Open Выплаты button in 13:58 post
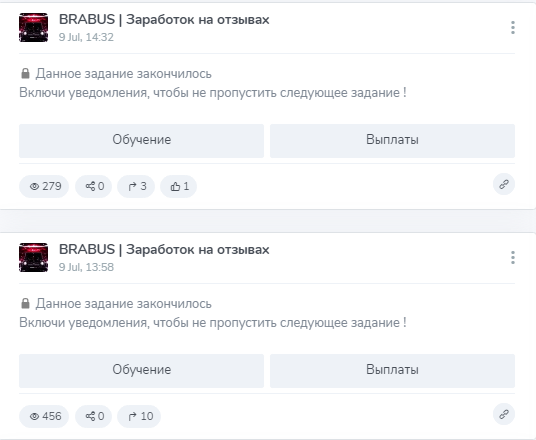536x440 pixels. click(x=392, y=371)
